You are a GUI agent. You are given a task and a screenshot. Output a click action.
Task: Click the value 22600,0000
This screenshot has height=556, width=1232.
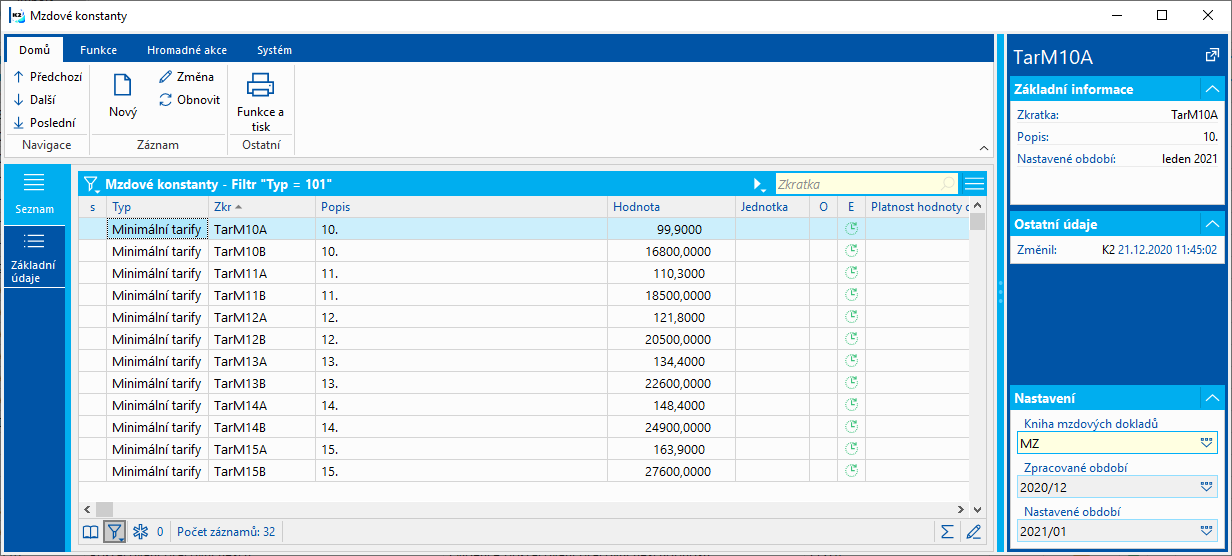(x=678, y=383)
